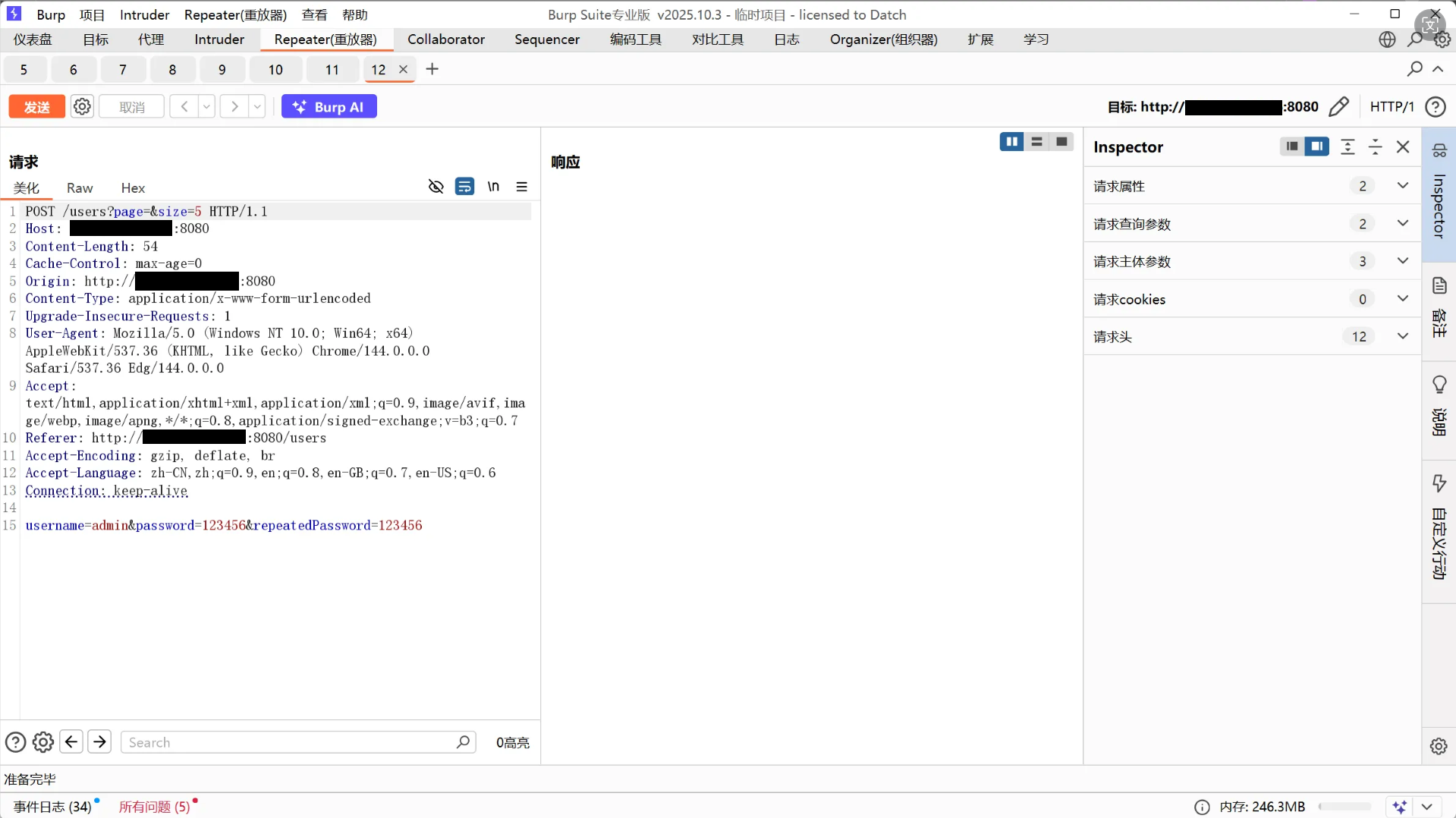1456x818 pixels.
Task: Open global search magnifier top right
Action: 1414,39
